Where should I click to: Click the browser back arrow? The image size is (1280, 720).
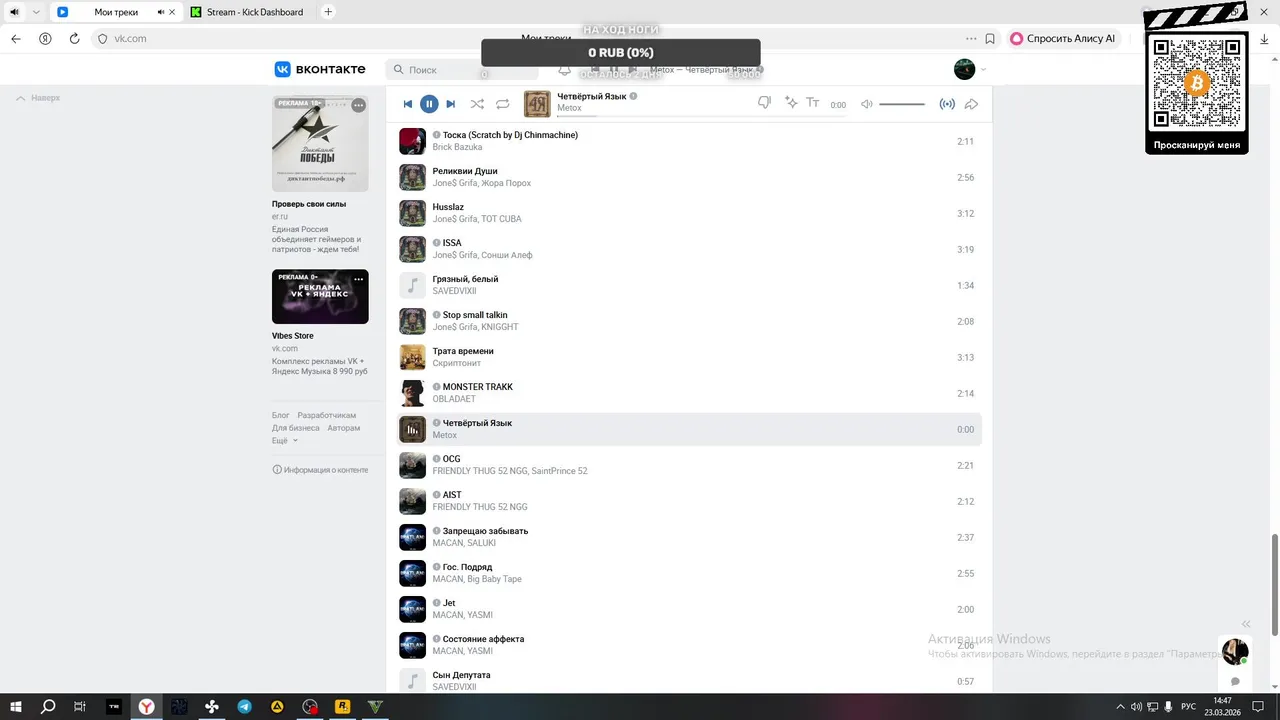point(16,39)
